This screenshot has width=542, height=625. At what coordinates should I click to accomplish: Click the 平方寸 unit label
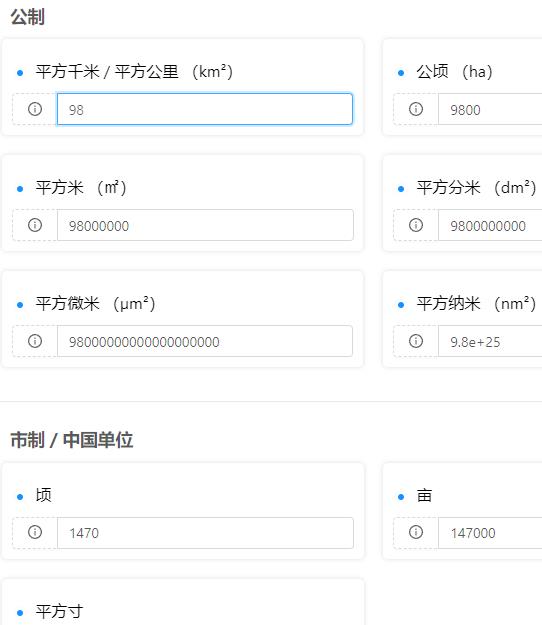(x=59, y=611)
